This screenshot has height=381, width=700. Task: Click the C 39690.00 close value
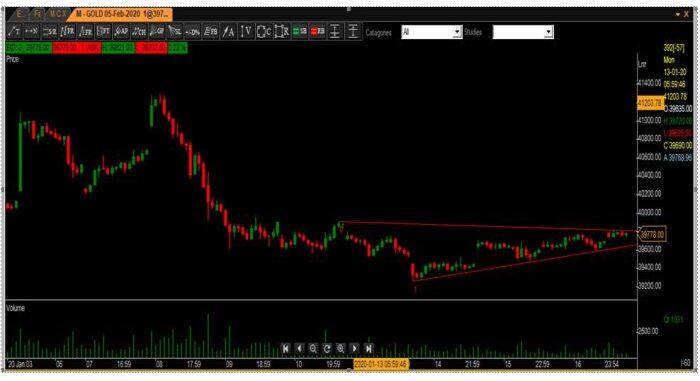coord(677,146)
